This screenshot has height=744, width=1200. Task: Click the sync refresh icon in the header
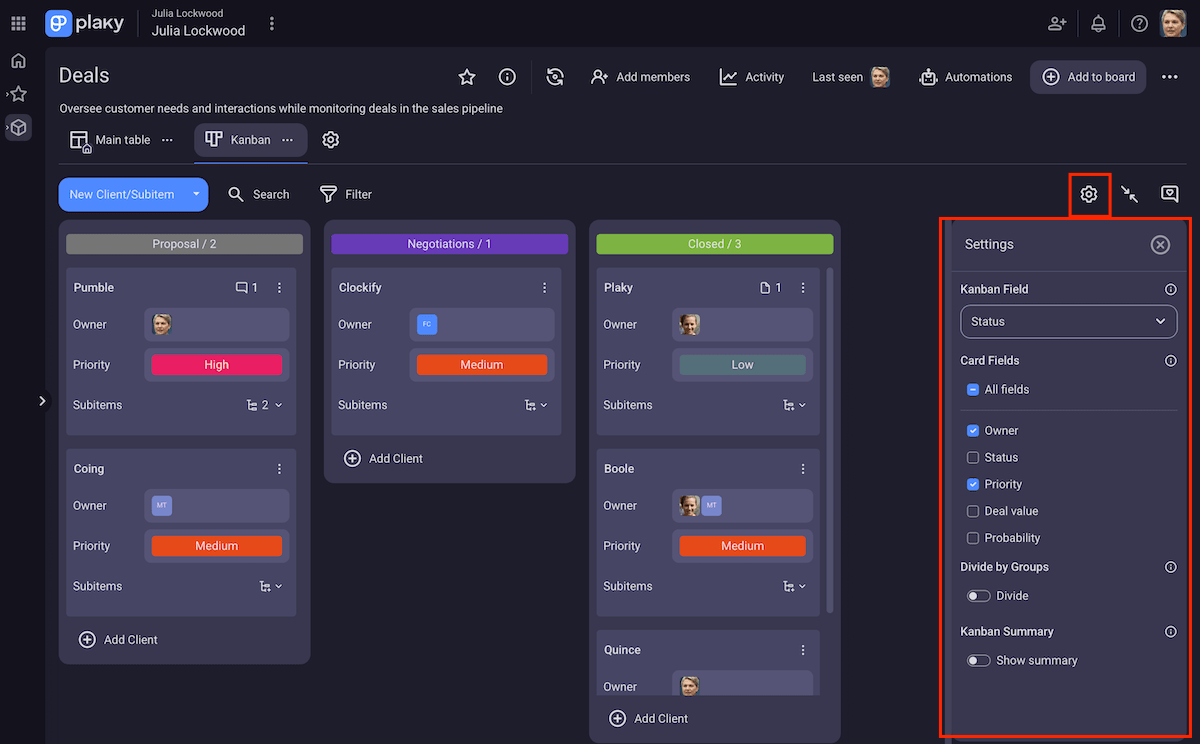(x=555, y=76)
